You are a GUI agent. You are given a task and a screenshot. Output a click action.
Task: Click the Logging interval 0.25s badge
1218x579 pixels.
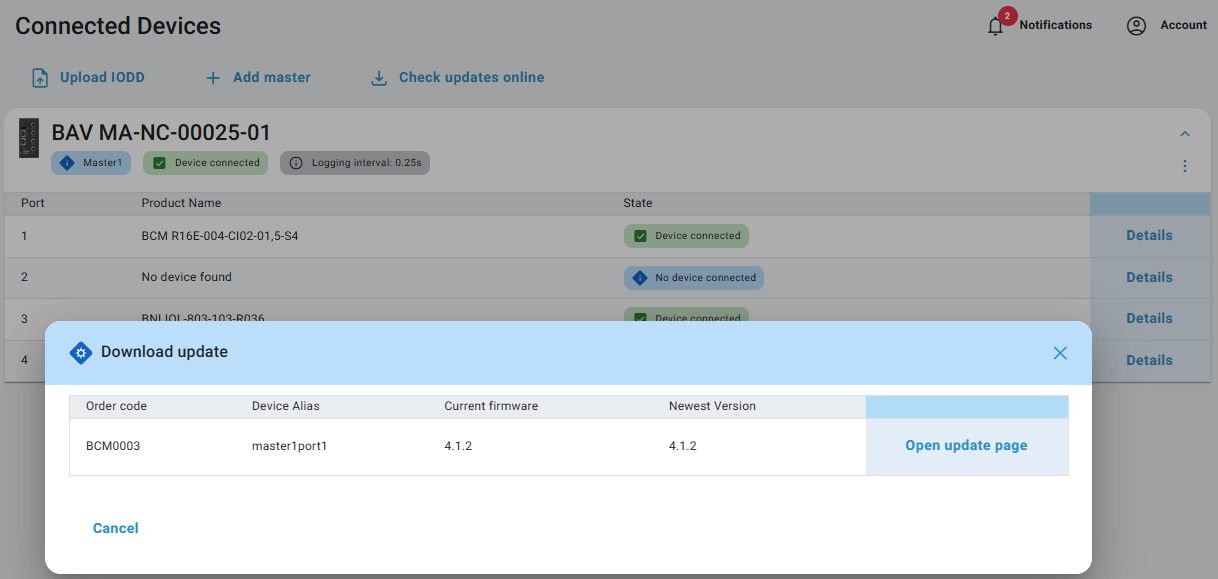click(x=355, y=163)
